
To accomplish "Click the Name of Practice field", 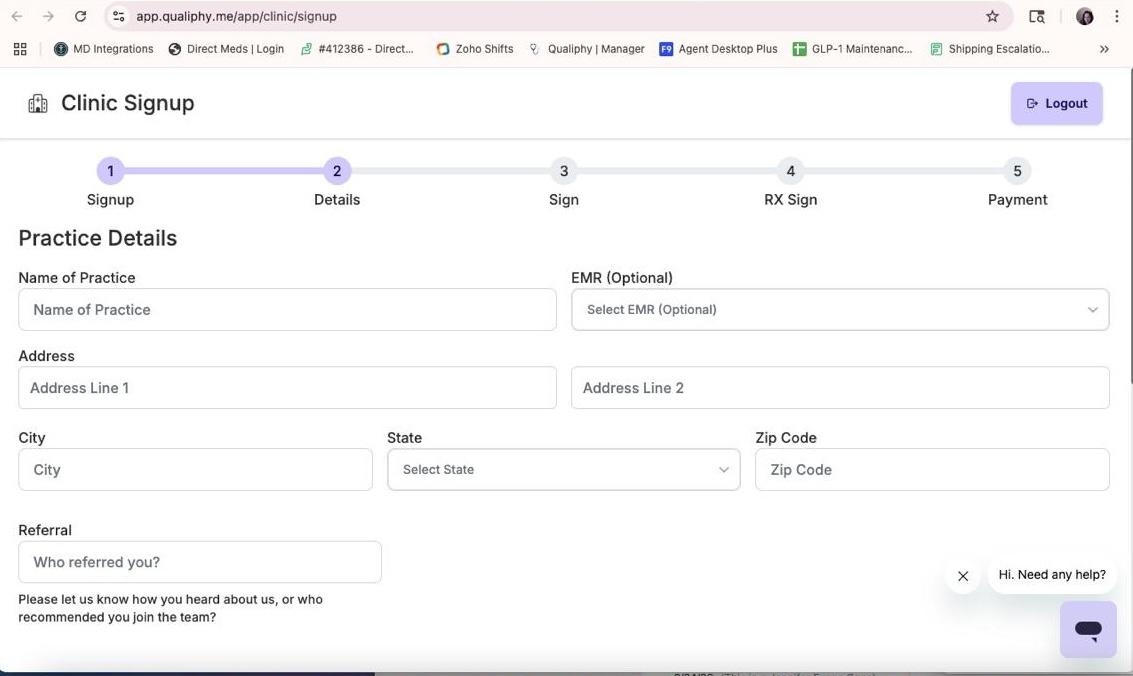I will pyautogui.click(x=288, y=310).
